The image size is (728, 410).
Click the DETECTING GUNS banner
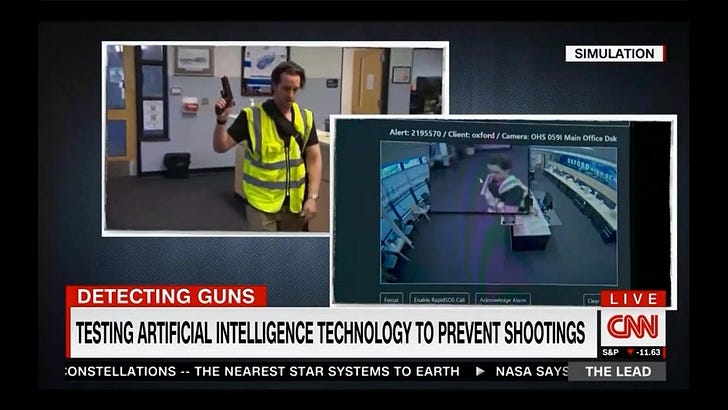[x=166, y=296]
